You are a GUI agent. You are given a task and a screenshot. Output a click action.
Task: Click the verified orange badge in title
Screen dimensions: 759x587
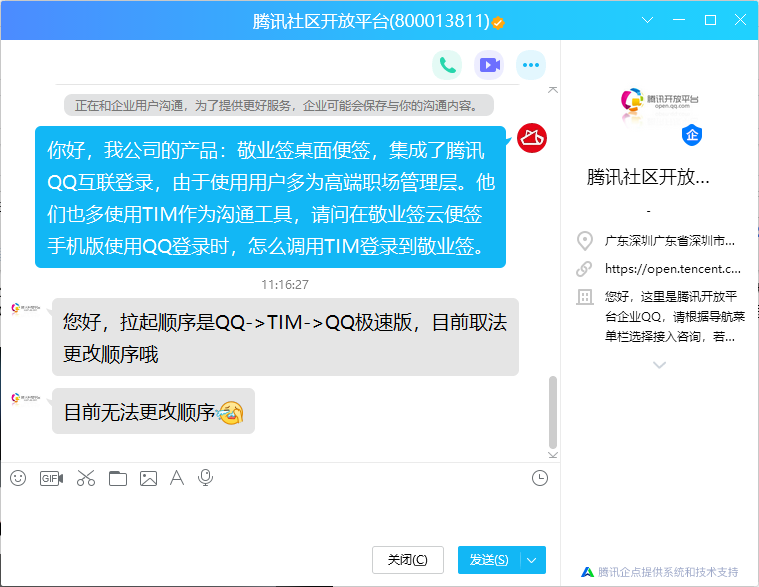tap(498, 22)
